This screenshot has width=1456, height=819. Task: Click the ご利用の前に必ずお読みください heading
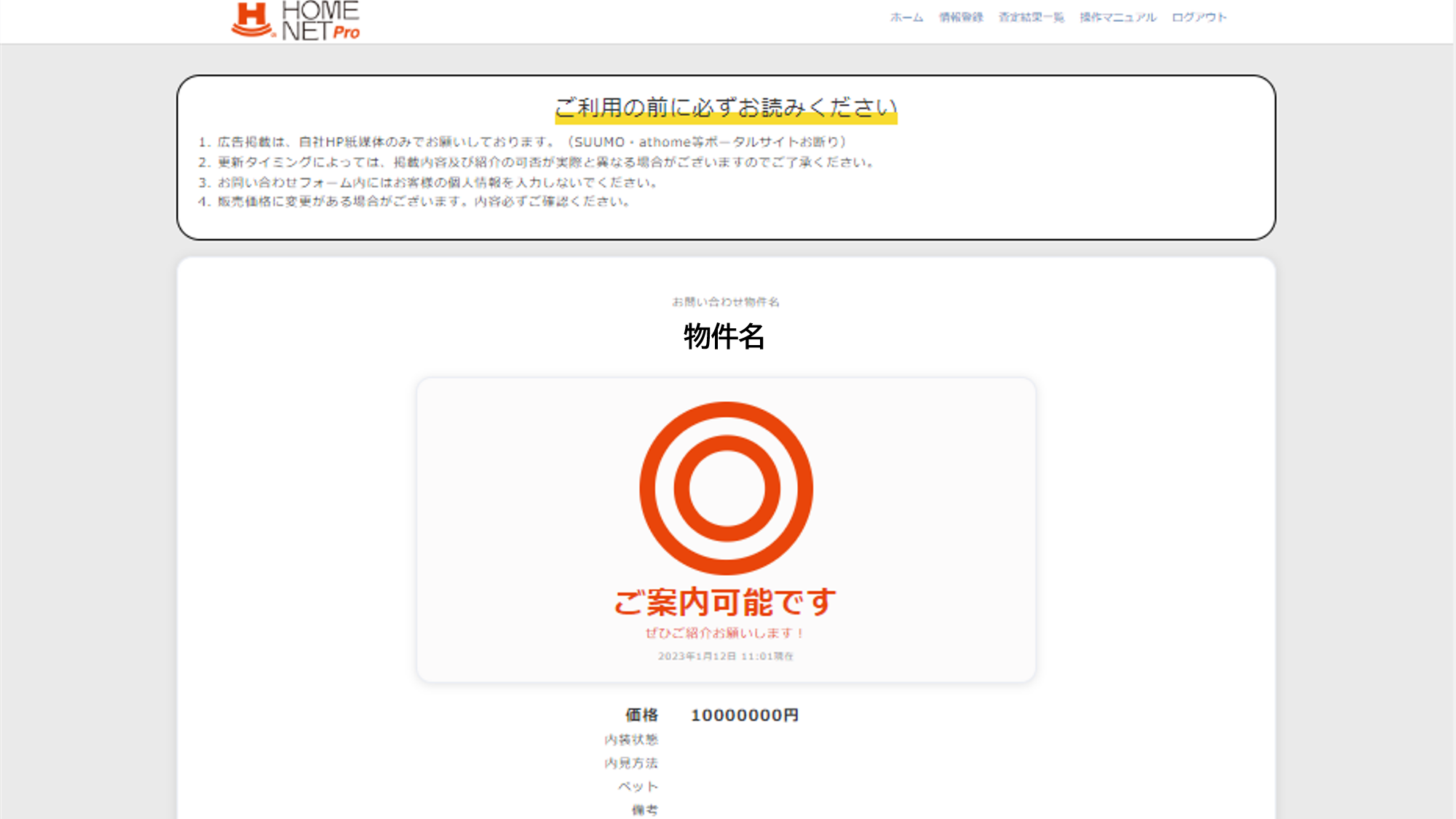coord(725,108)
